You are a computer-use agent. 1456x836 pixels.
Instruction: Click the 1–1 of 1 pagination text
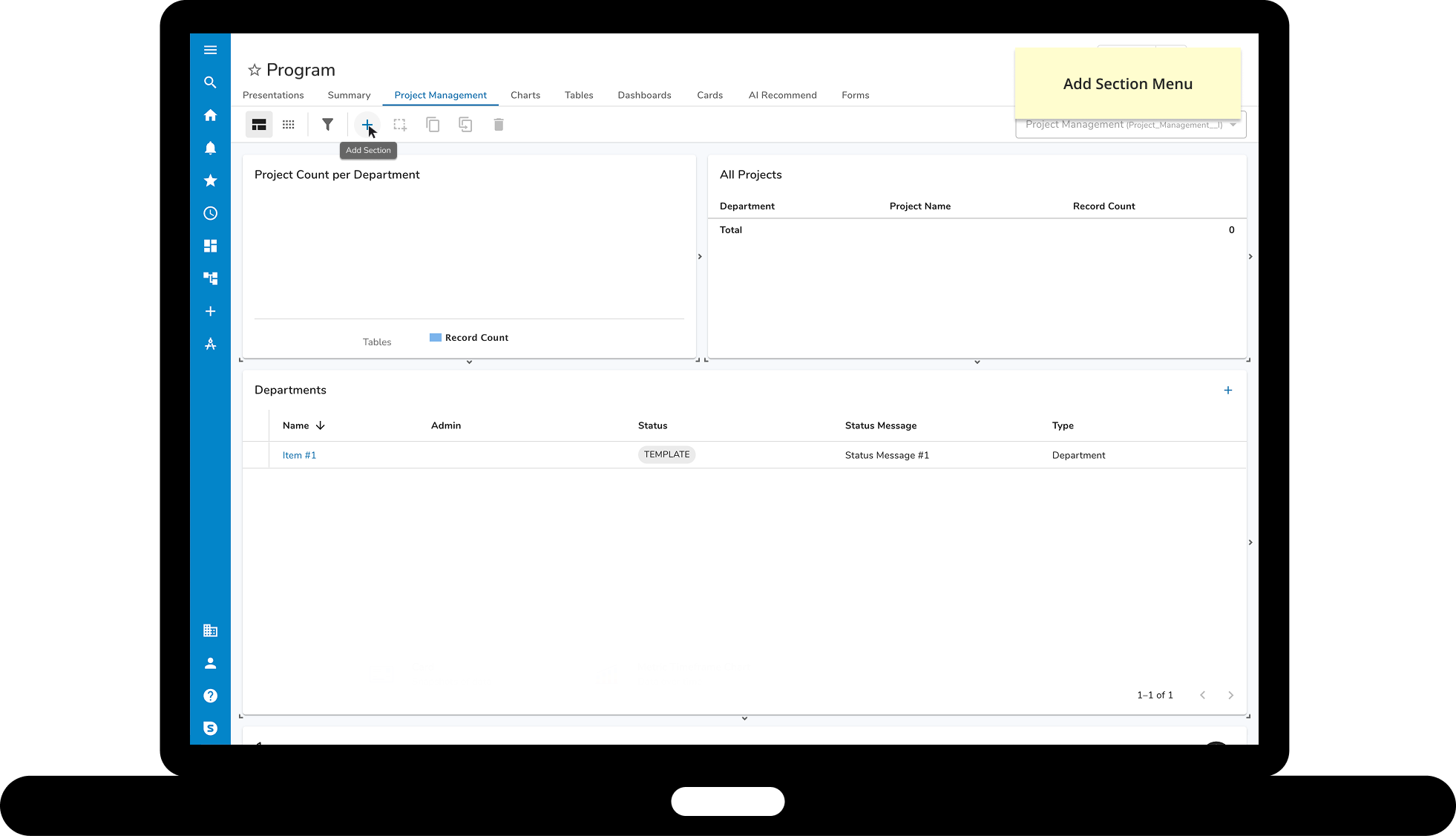coord(1155,696)
